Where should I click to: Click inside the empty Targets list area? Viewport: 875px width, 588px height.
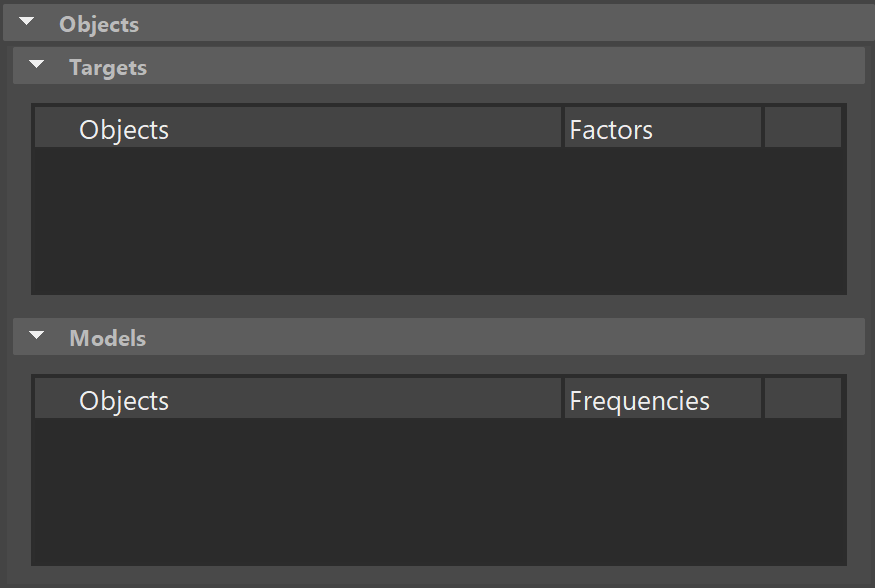point(439,220)
